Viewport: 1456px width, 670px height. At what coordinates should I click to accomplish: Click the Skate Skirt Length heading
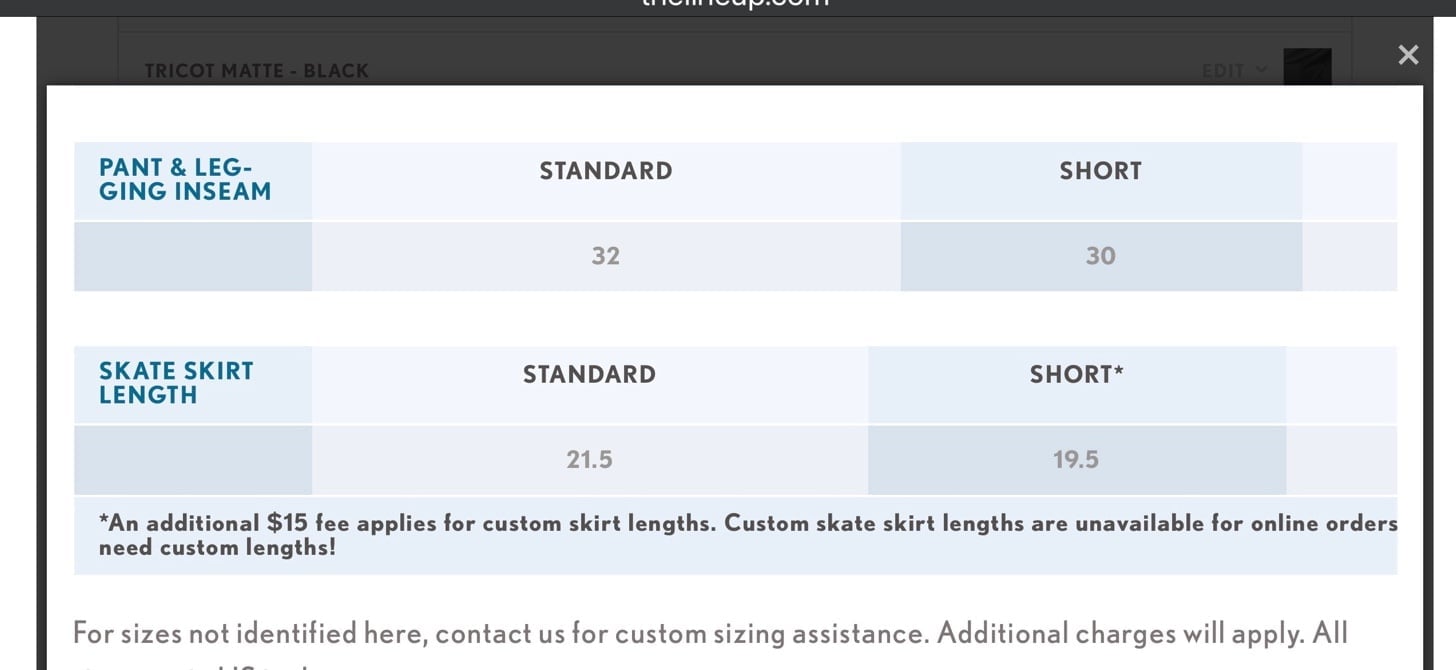click(176, 383)
